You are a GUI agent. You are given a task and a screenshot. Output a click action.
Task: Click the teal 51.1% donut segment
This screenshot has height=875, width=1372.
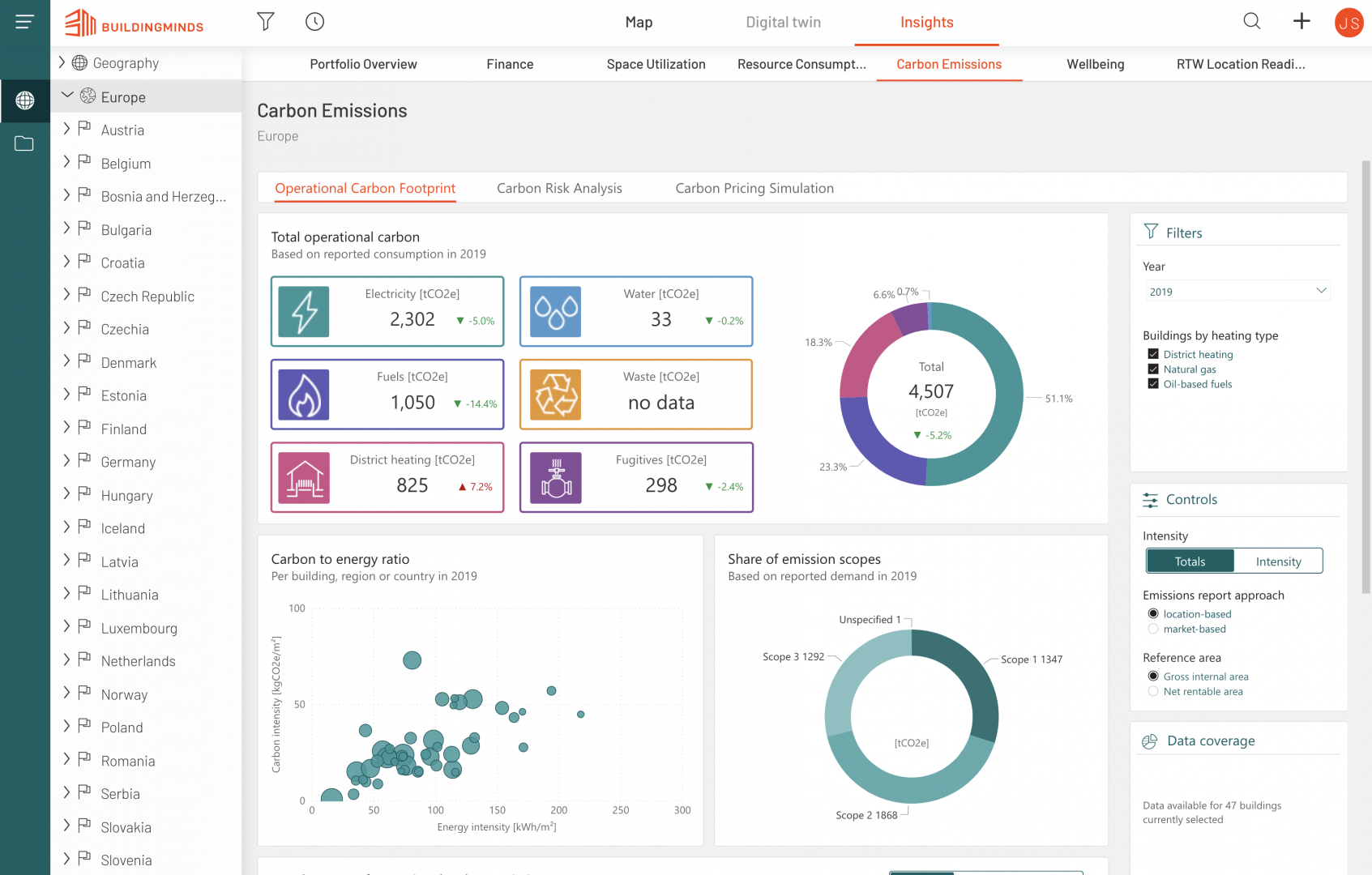point(1010,395)
